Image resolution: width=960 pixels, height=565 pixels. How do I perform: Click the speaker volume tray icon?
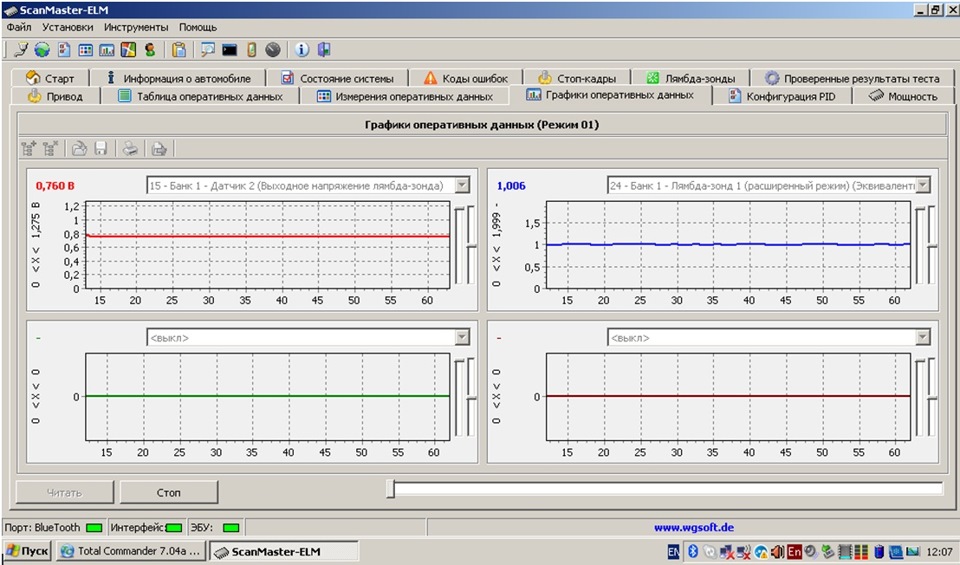point(778,552)
